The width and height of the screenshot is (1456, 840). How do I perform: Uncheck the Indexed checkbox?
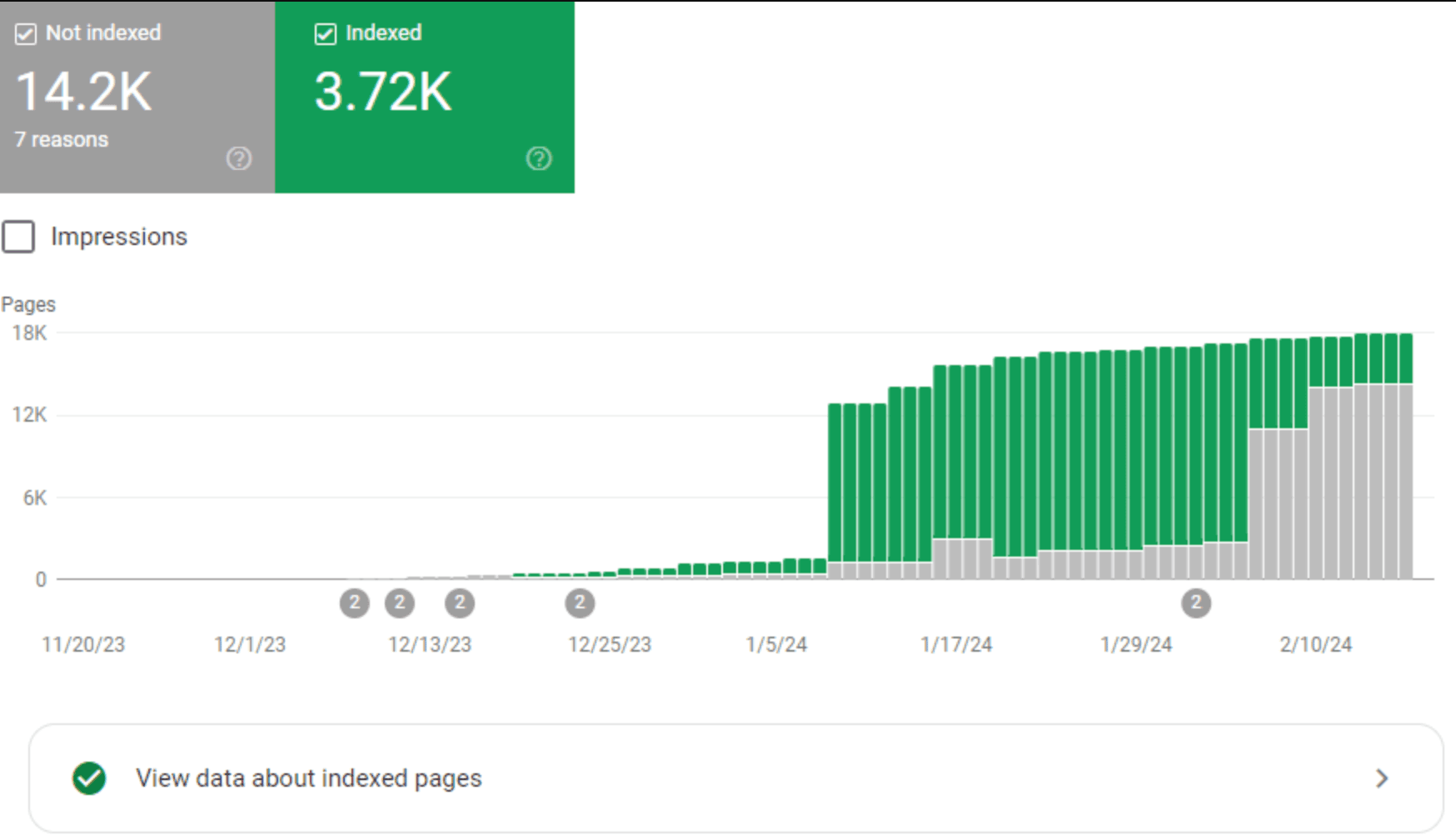pos(326,34)
